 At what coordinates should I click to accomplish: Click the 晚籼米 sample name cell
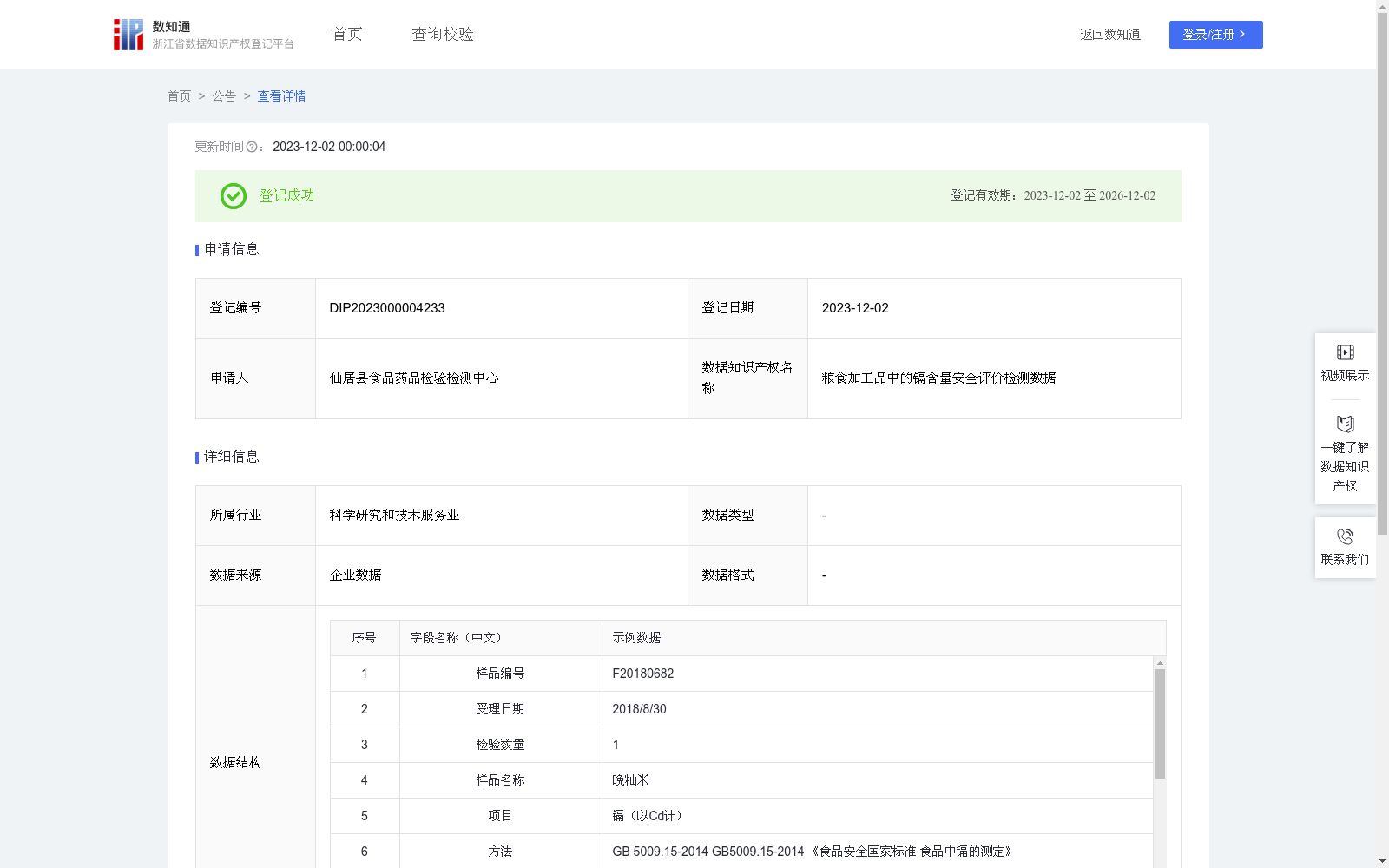(878, 780)
